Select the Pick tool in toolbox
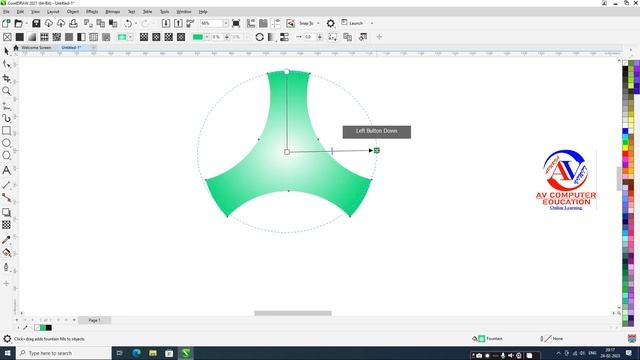640x360 pixels. pos(6,51)
